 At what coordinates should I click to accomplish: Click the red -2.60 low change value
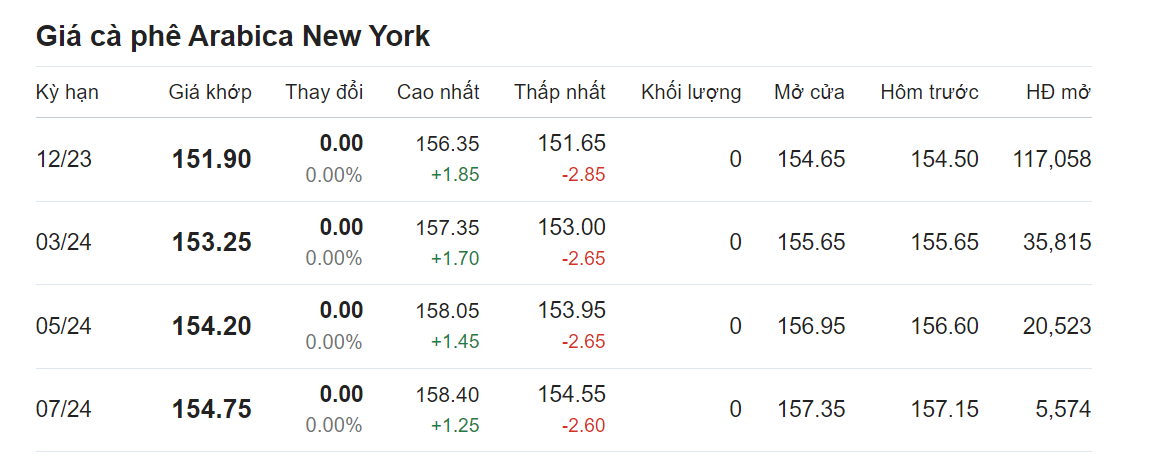(582, 426)
